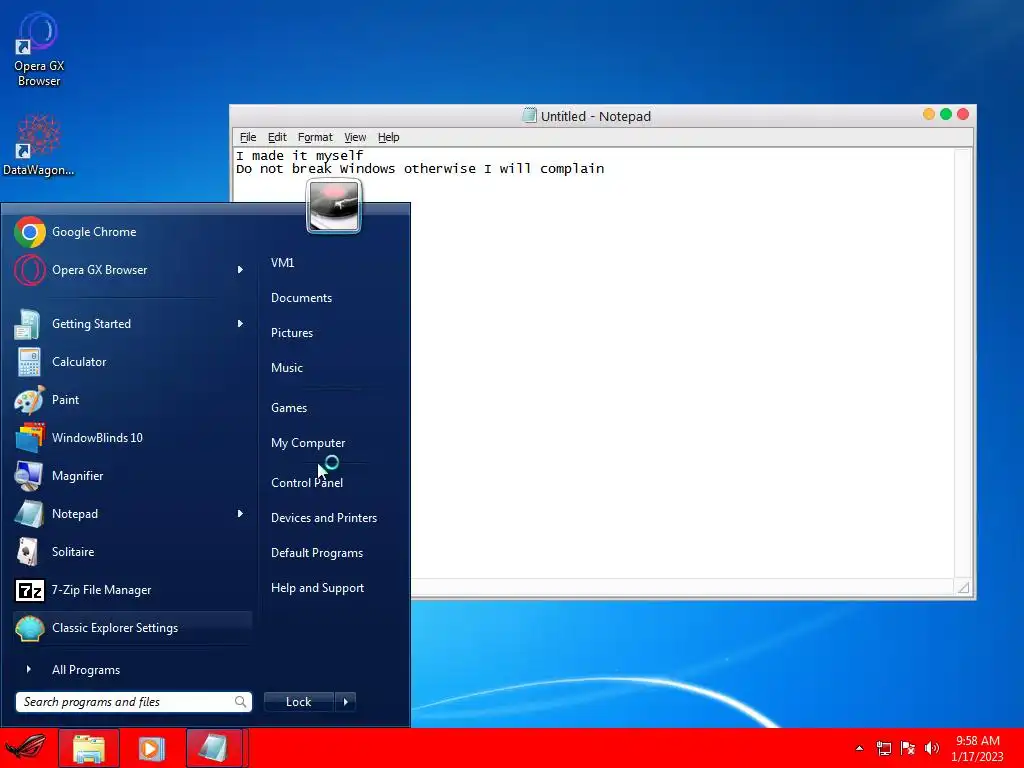Click the user account picture

334,206
